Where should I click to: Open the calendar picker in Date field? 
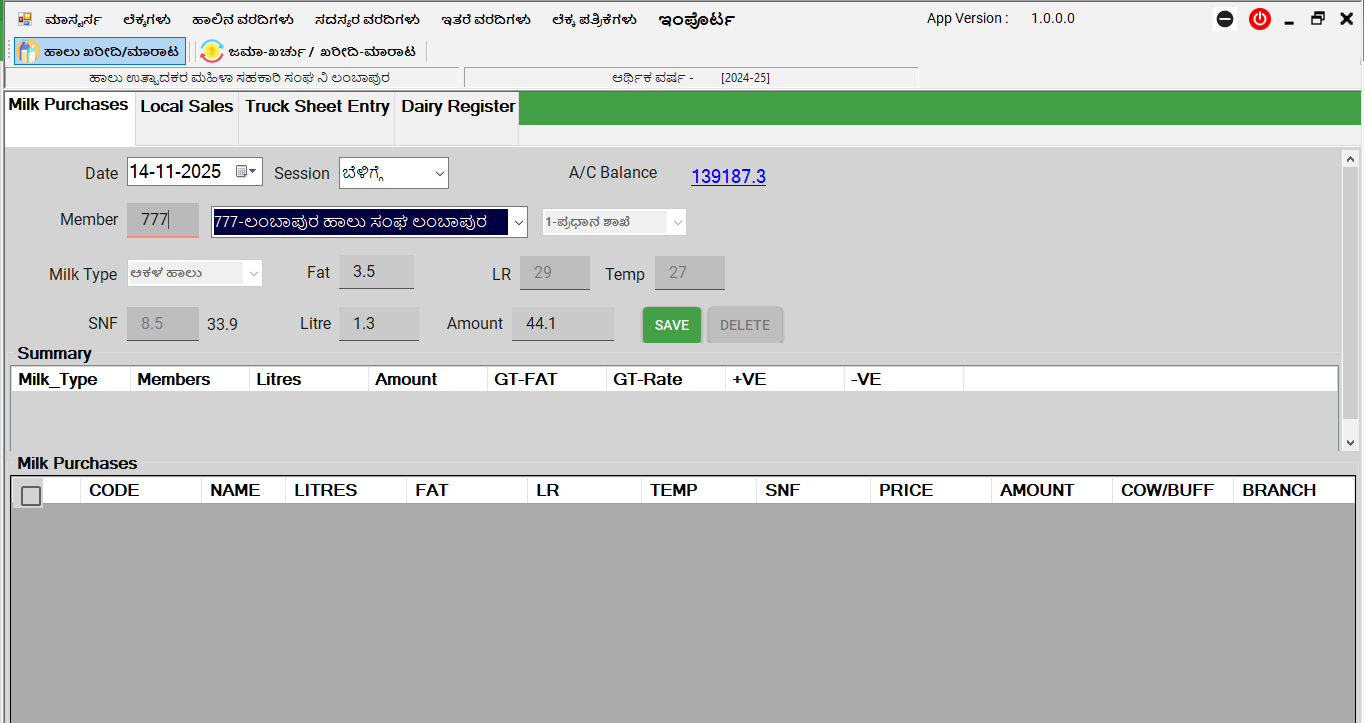(246, 172)
